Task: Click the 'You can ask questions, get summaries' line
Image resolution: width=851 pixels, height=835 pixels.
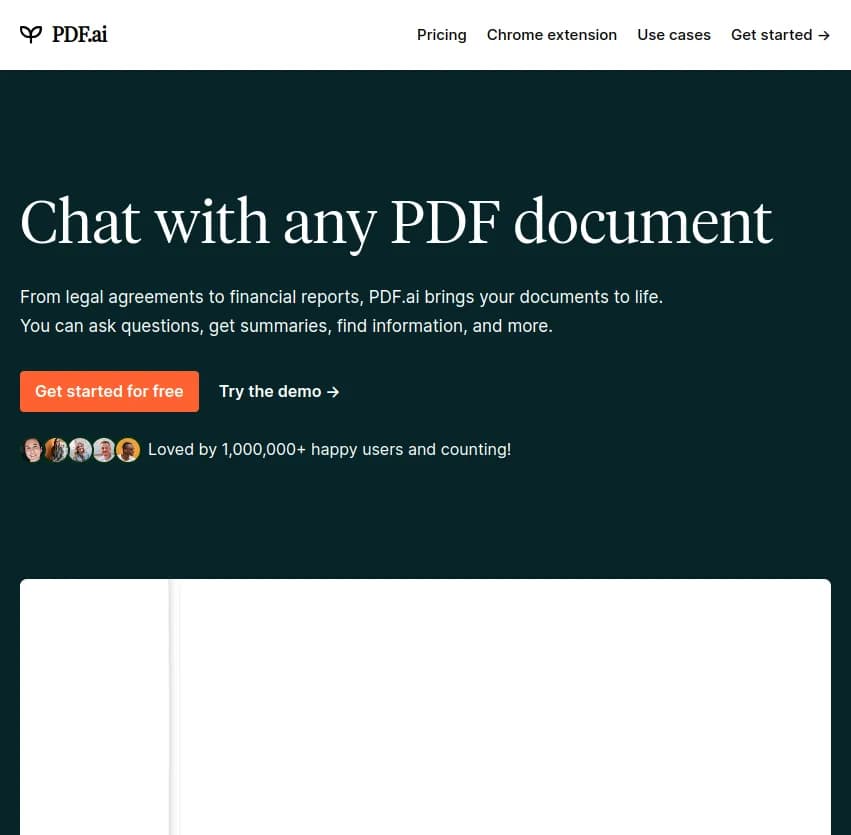Action: (286, 326)
